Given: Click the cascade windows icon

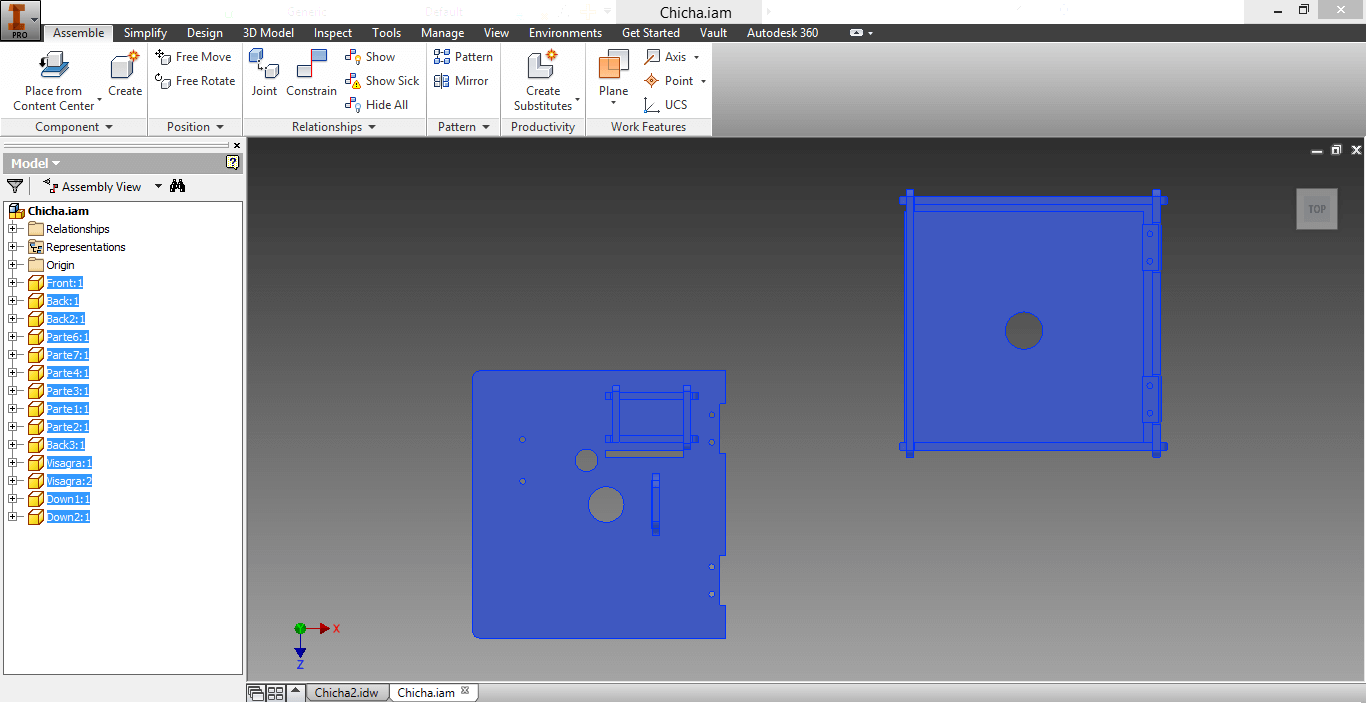Looking at the screenshot, I should pos(256,692).
